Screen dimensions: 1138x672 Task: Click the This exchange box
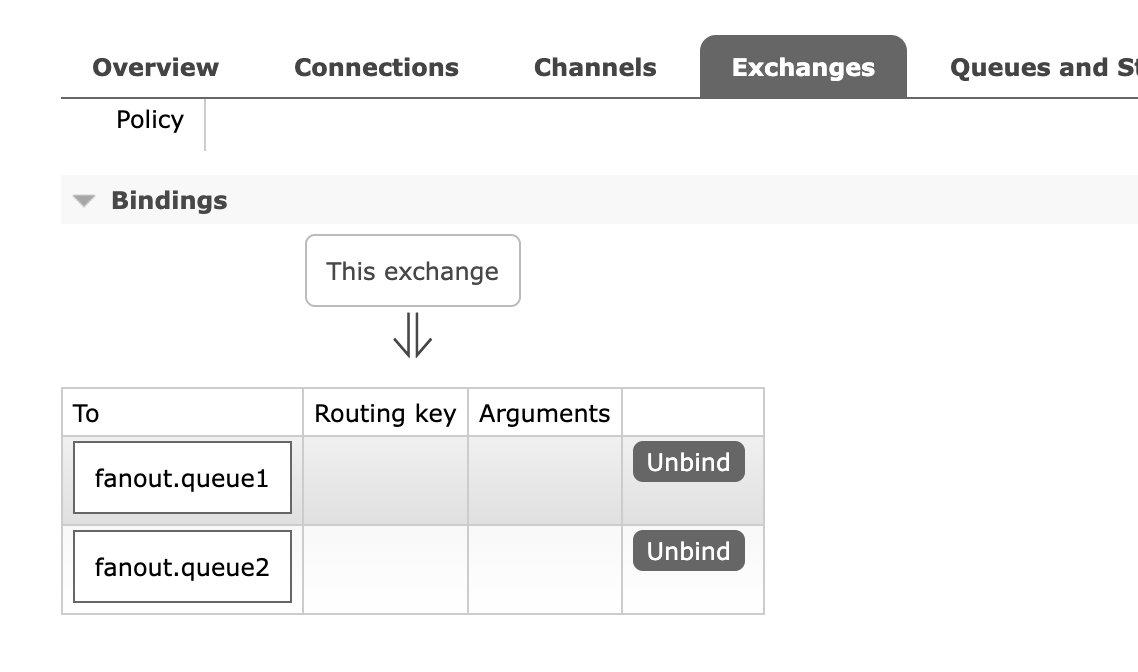[413, 271]
